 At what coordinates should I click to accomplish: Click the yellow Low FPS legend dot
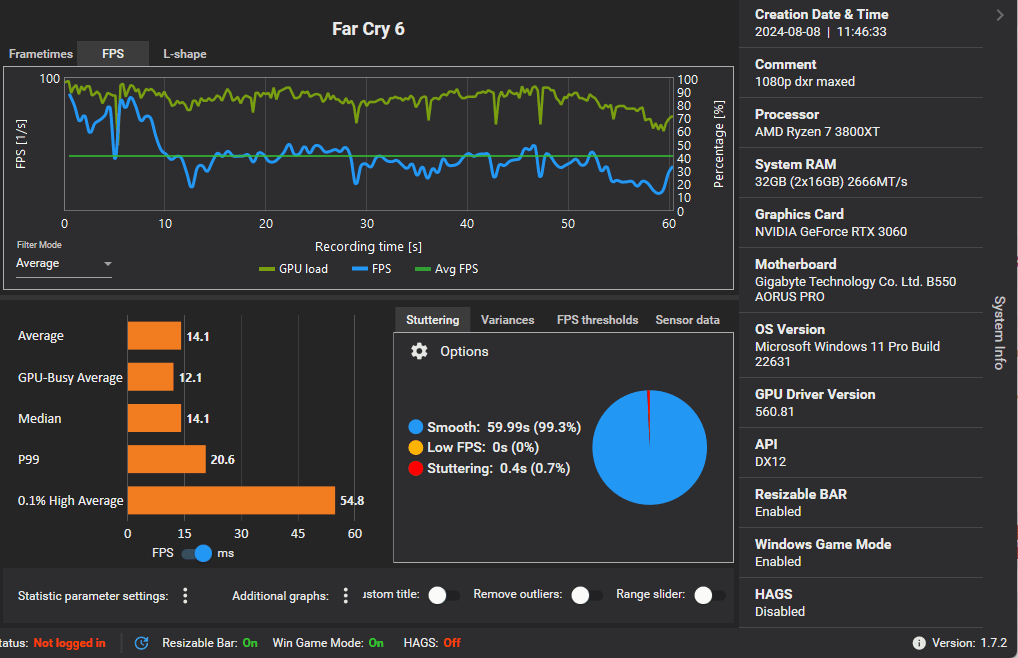coord(416,447)
